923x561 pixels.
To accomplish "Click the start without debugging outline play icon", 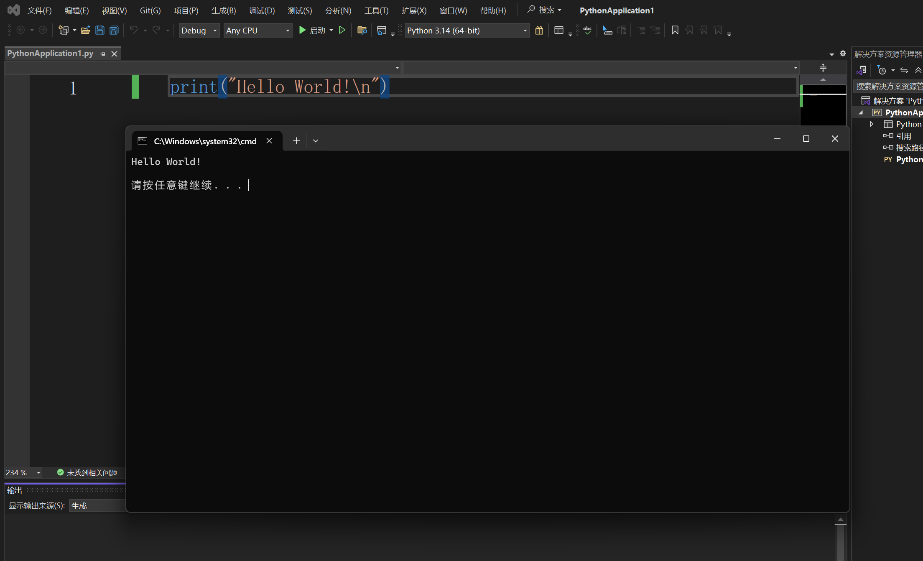I will pos(342,30).
